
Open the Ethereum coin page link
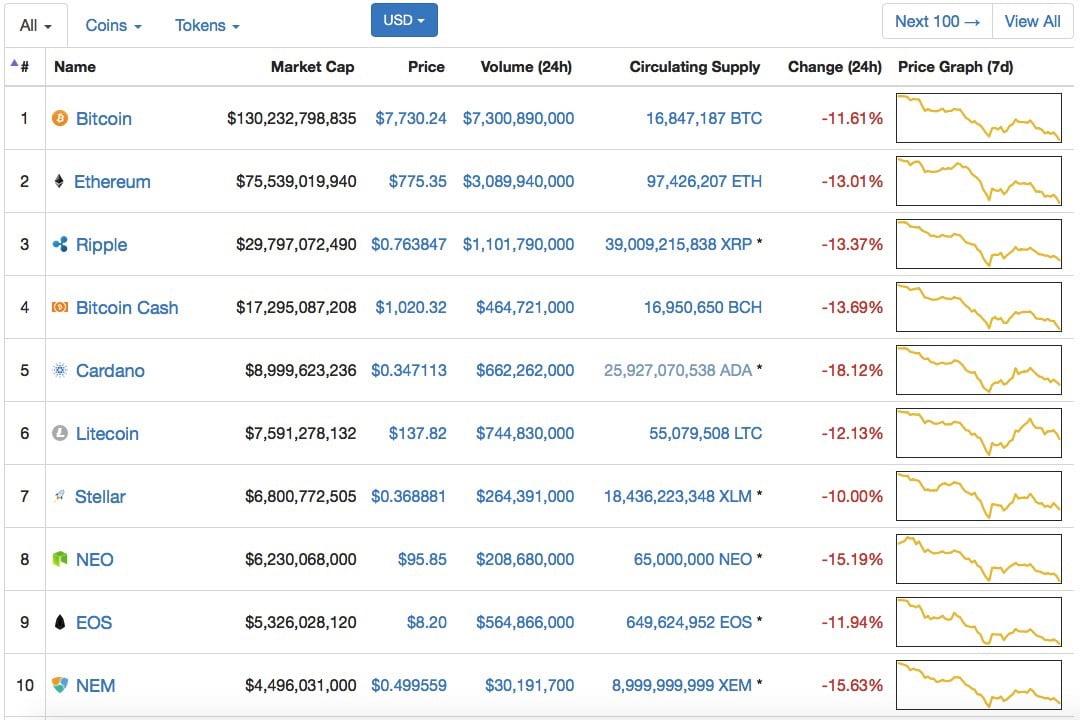click(112, 182)
